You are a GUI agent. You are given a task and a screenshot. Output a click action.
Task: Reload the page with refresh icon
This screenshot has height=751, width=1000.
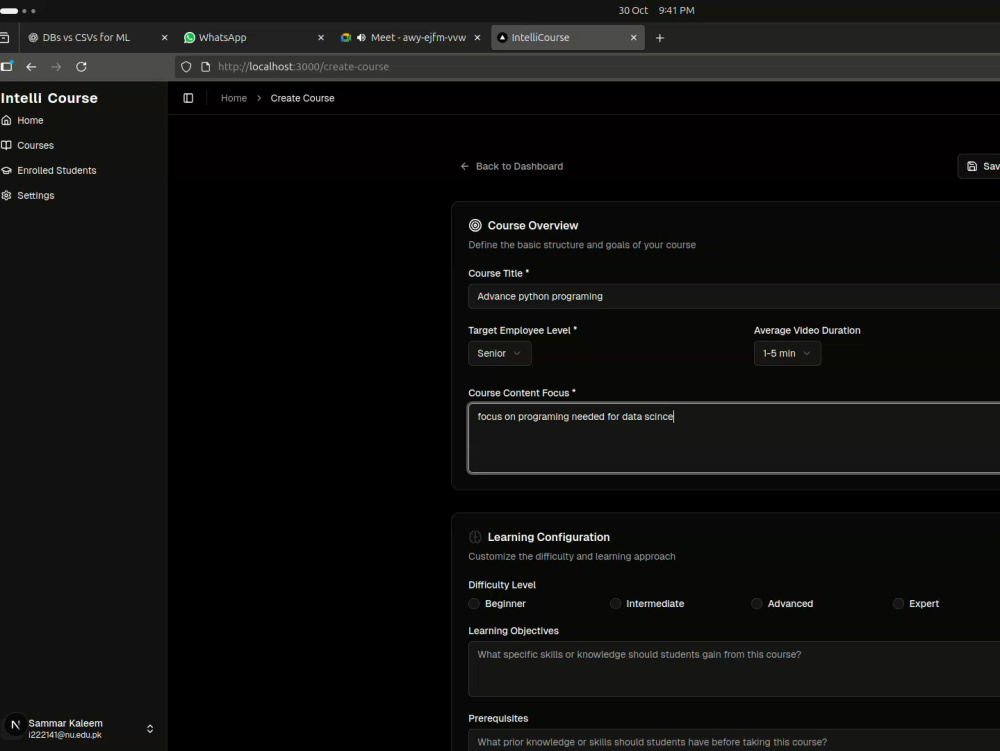pyautogui.click(x=81, y=66)
